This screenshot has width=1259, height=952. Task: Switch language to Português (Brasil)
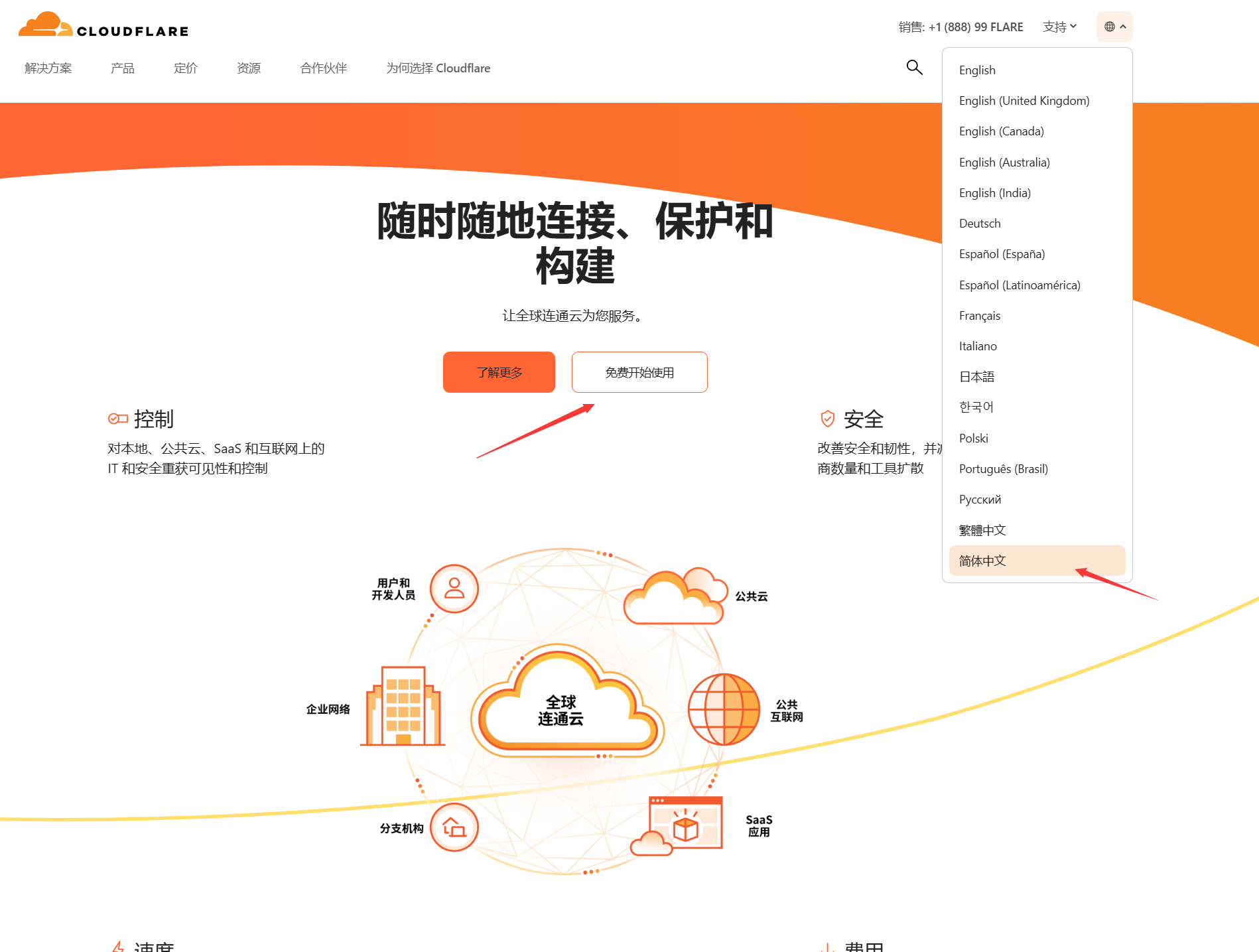pos(1037,468)
